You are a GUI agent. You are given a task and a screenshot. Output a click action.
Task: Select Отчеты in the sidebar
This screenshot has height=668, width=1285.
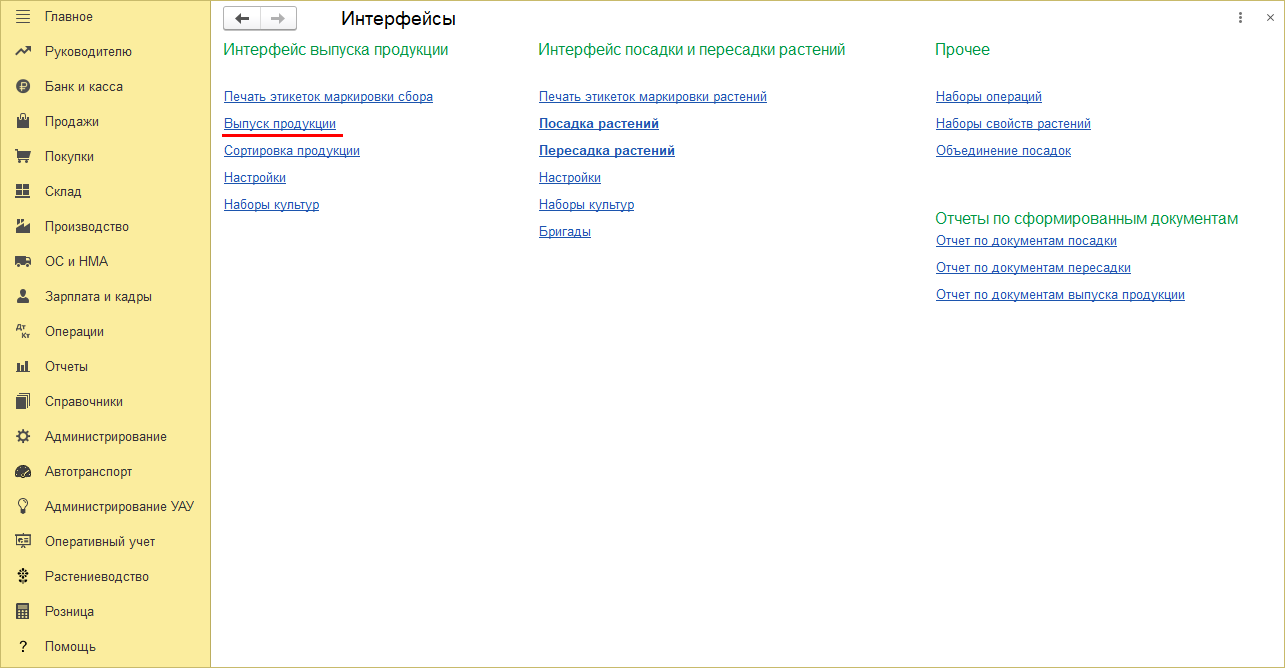click(66, 367)
